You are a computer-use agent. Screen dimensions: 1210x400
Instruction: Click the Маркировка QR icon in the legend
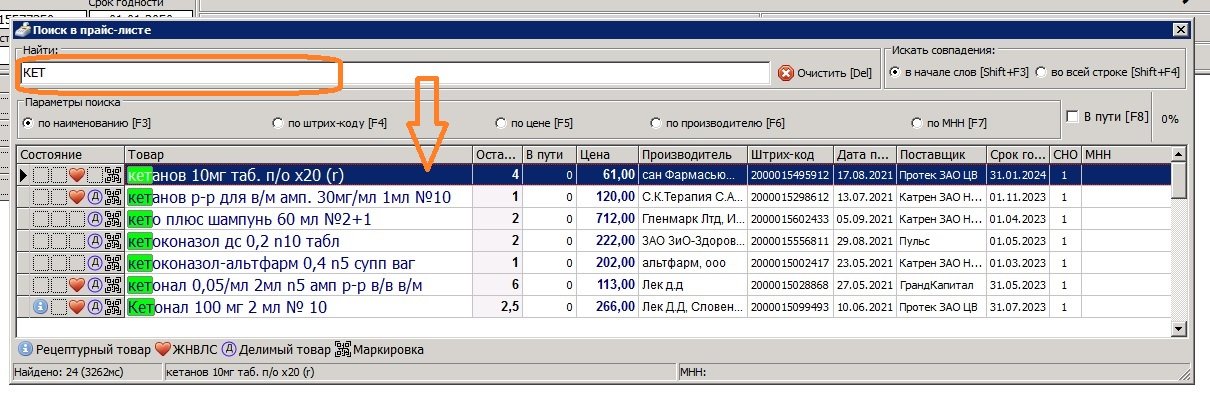click(x=342, y=350)
